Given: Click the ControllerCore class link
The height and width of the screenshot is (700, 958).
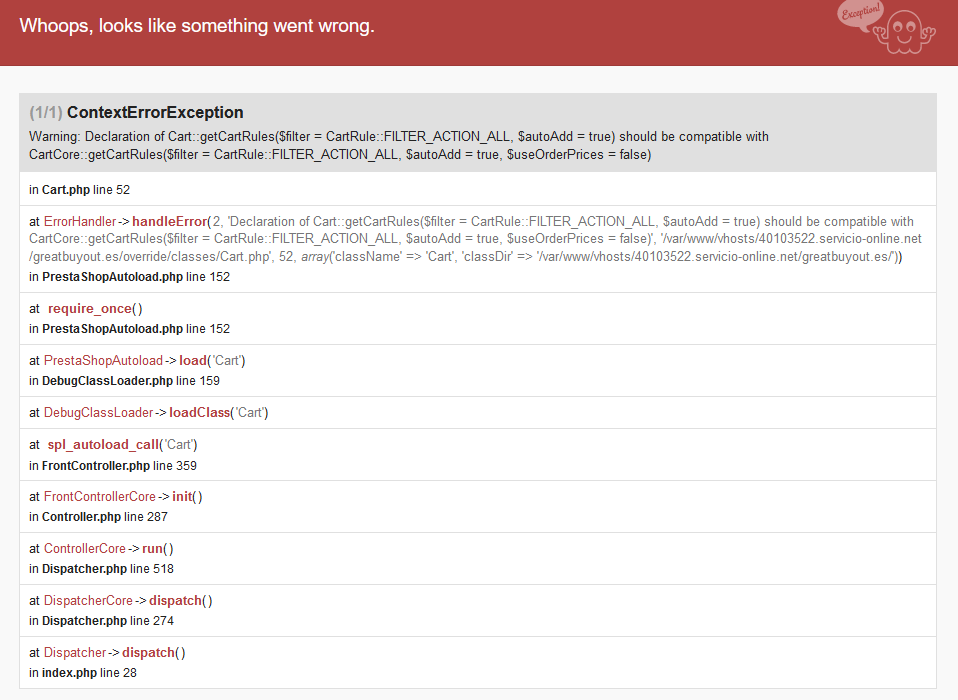Looking at the screenshot, I should pos(84,549).
